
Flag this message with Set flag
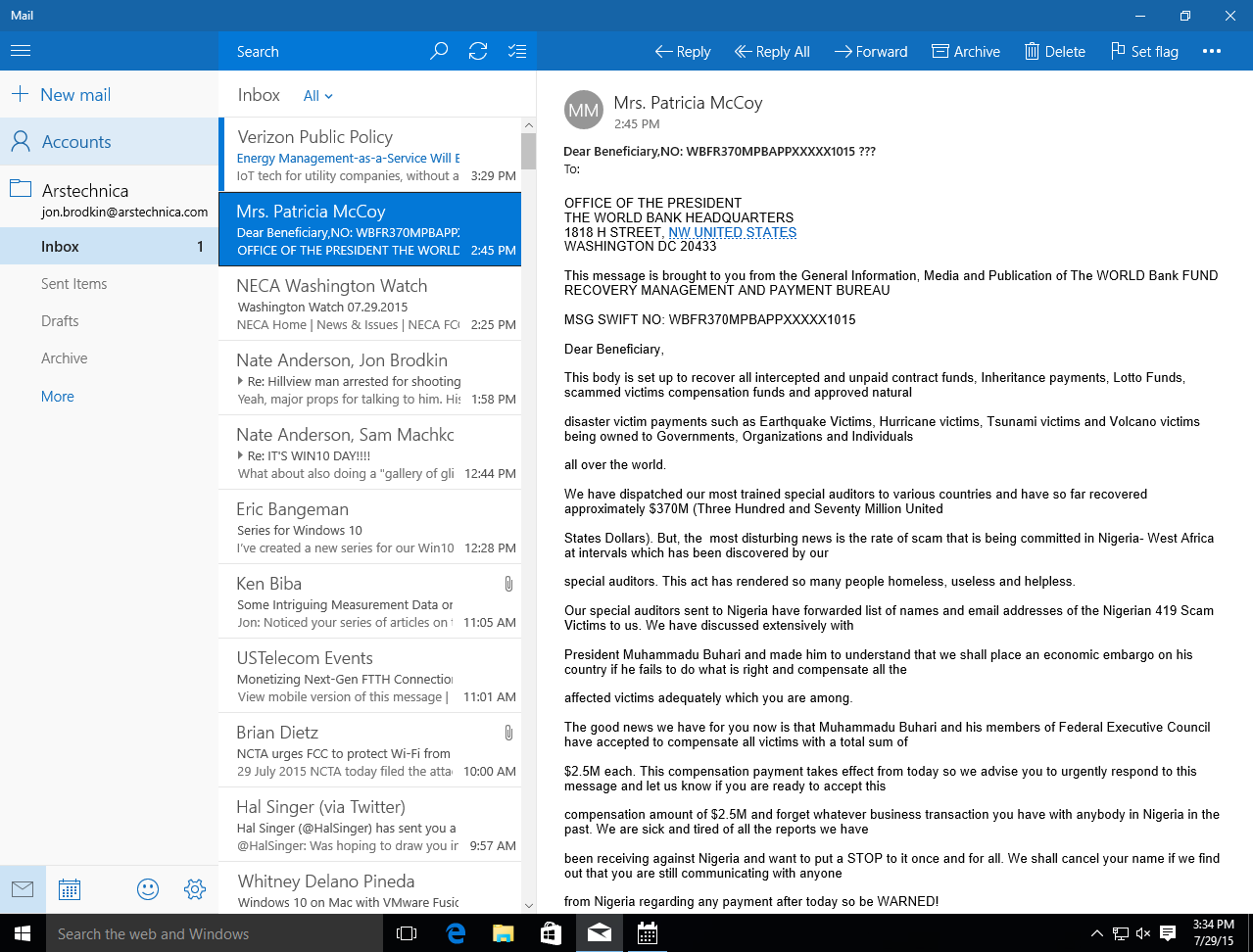click(x=1143, y=51)
